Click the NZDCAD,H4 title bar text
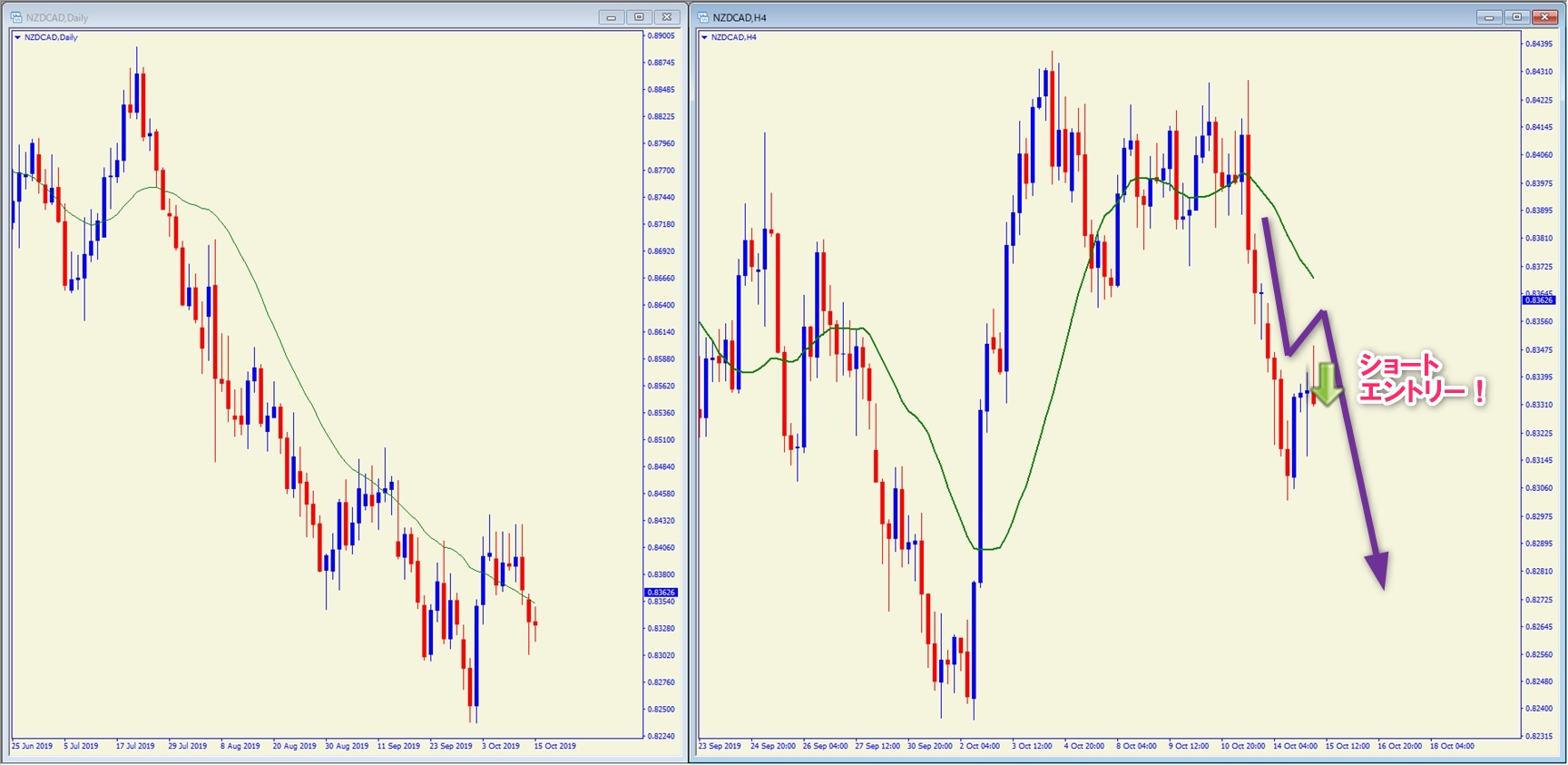This screenshot has width=1568, height=765. (740, 17)
